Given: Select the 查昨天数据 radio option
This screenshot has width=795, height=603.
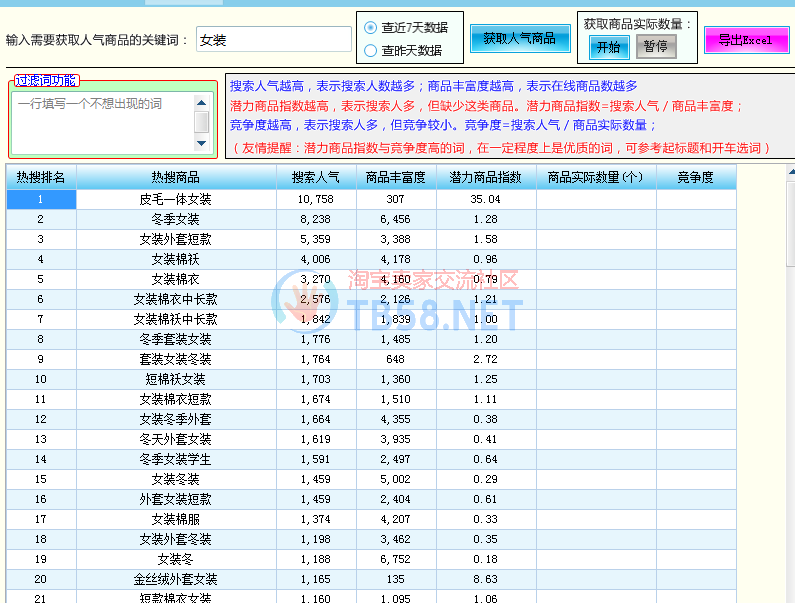Looking at the screenshot, I should click(371, 51).
